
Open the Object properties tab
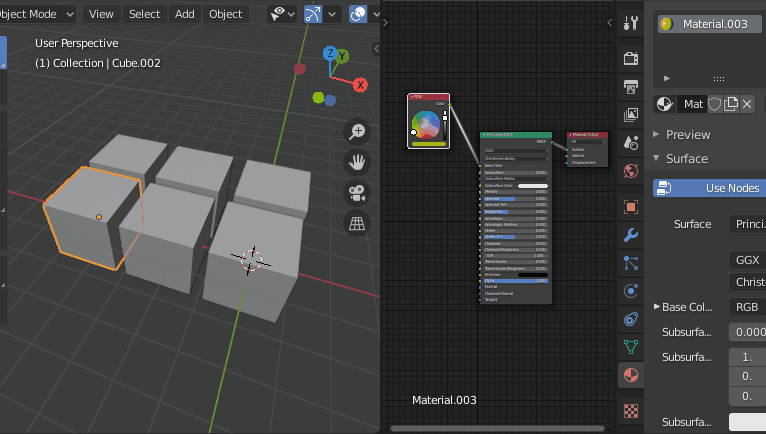(x=631, y=207)
